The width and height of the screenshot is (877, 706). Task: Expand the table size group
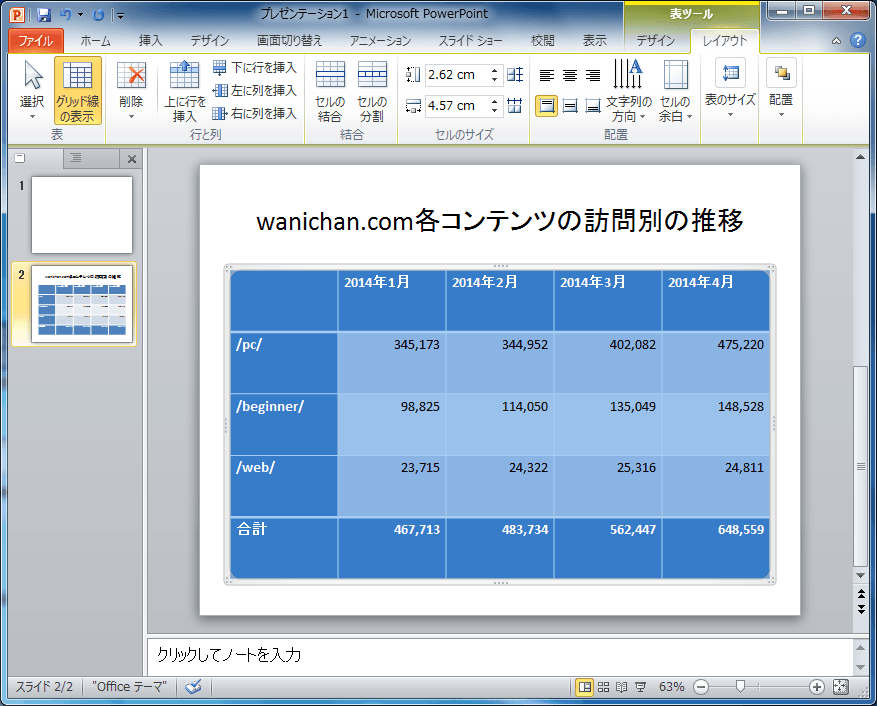tap(730, 88)
